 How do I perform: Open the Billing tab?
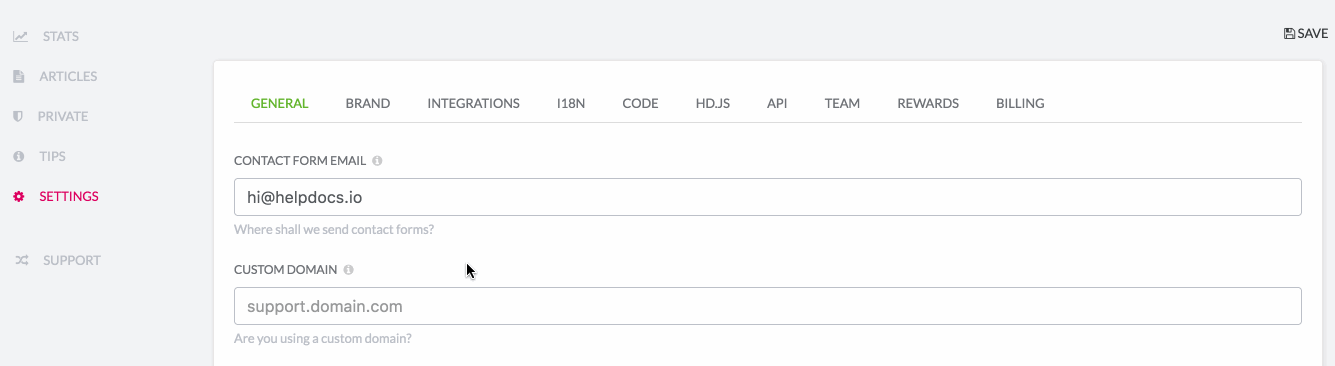tap(1020, 103)
